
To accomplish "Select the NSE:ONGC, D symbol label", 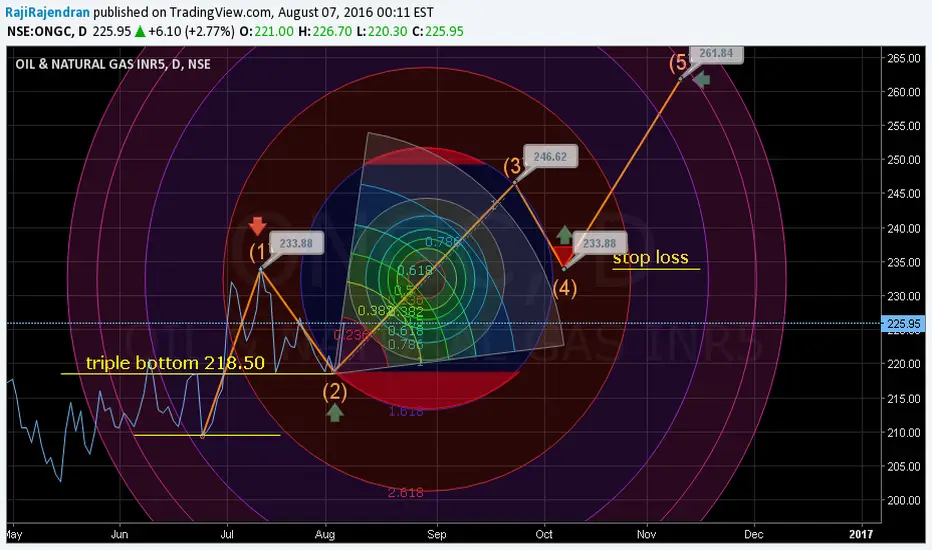I will pyautogui.click(x=47, y=32).
